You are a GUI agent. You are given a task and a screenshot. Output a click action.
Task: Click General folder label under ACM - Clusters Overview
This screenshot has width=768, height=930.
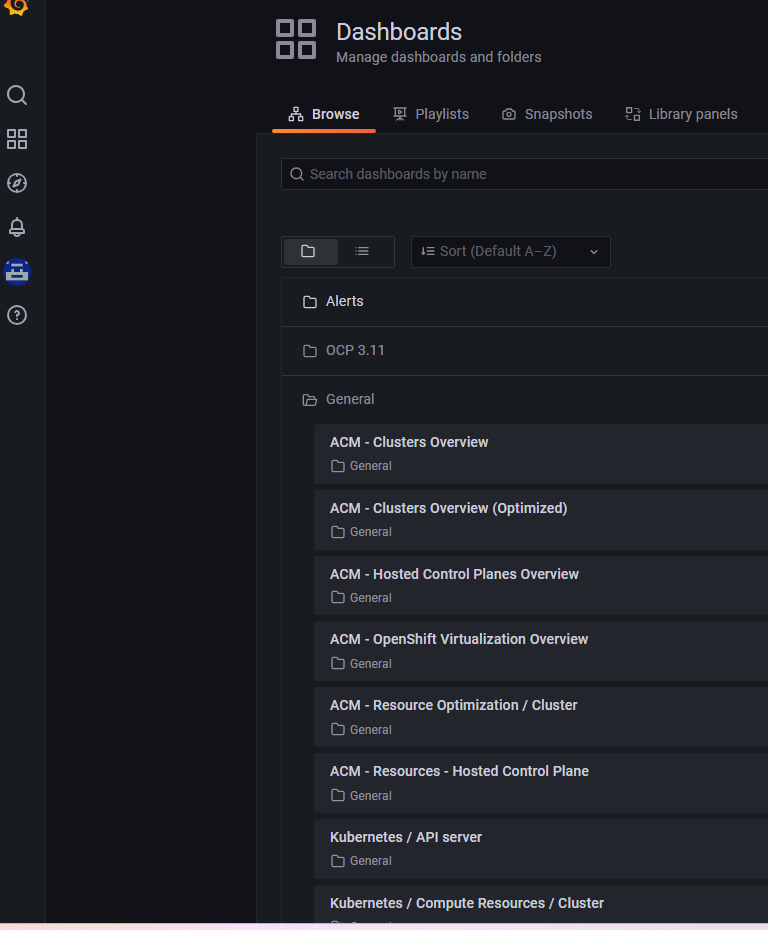[x=370, y=466]
